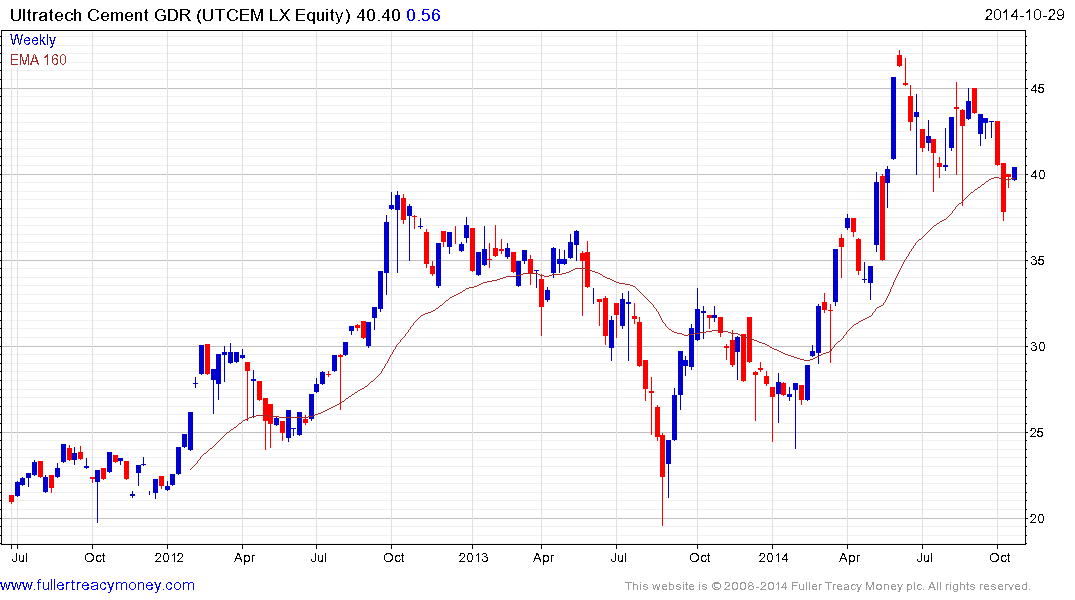1075x600 pixels.
Task: Click the 35 price axis label
Action: coord(1038,261)
